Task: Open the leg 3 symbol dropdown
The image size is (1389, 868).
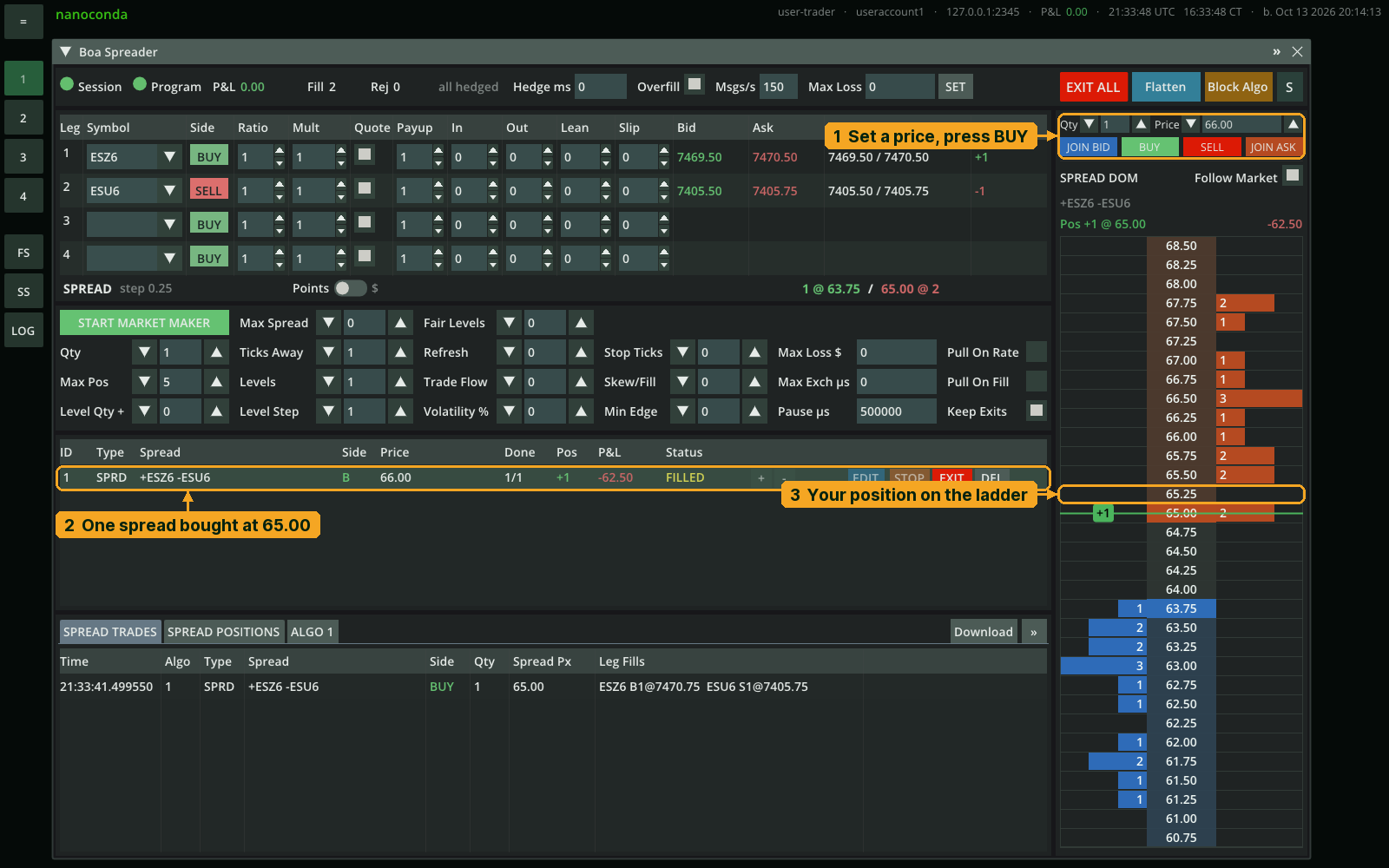Action: point(169,225)
